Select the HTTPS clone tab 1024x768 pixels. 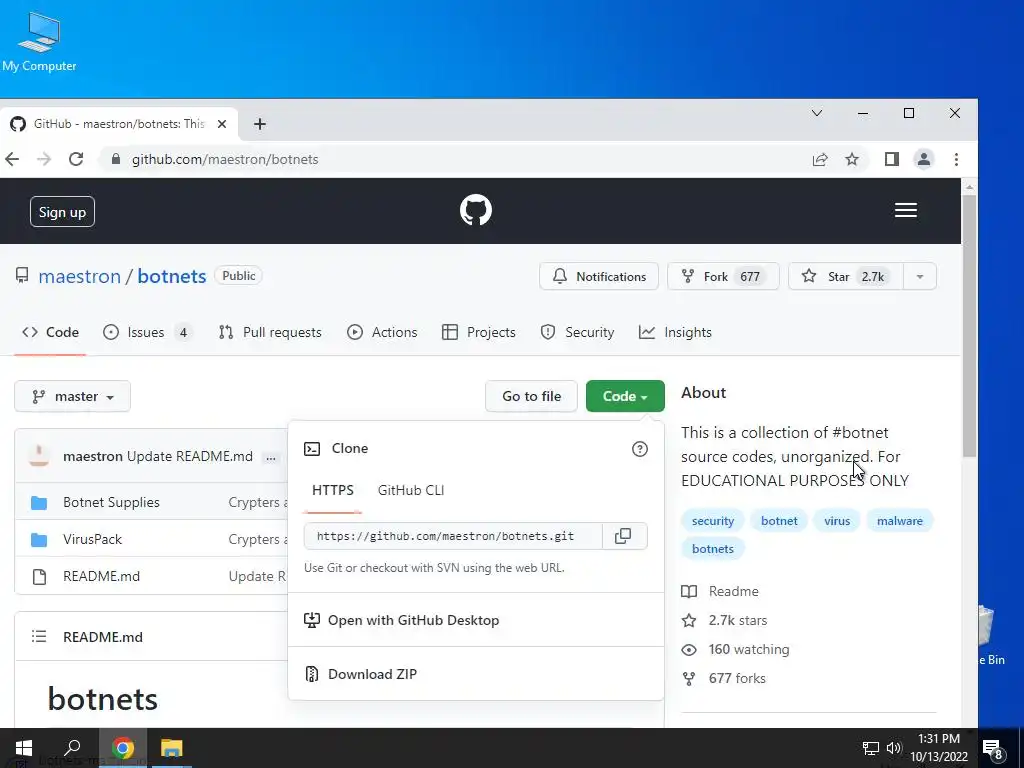332,490
